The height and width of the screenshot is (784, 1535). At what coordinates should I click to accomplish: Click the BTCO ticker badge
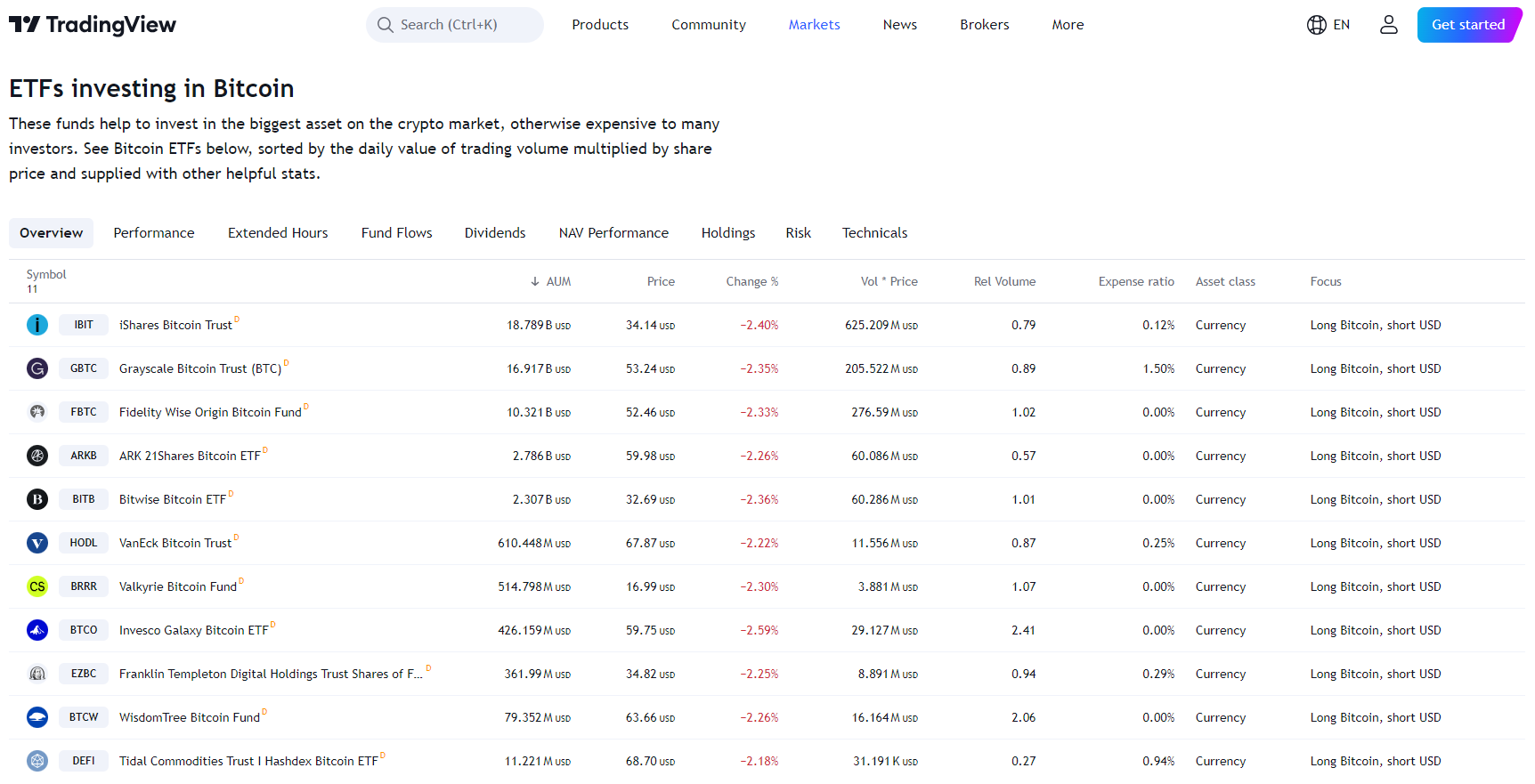click(x=84, y=630)
